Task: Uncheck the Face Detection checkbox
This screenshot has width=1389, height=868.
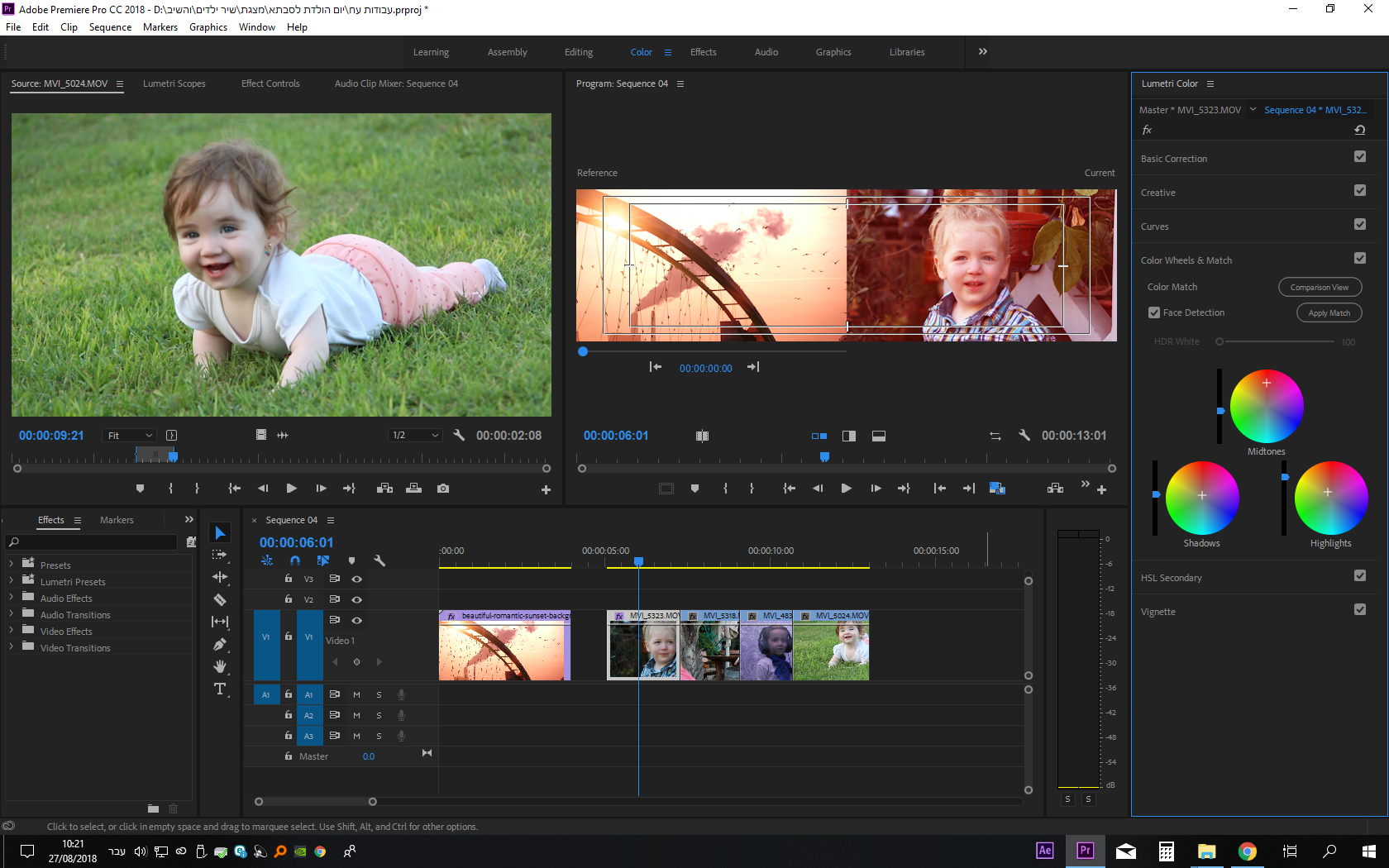Action: coord(1154,312)
